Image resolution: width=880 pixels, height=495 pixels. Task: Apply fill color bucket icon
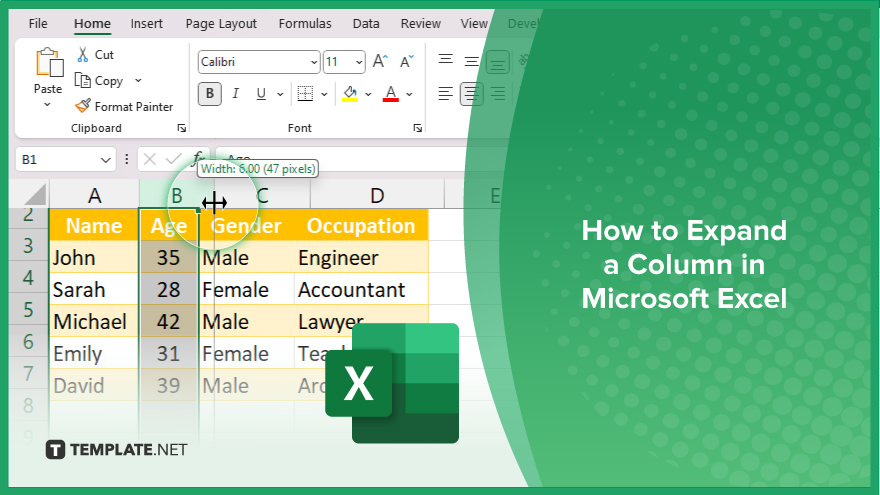[350, 94]
